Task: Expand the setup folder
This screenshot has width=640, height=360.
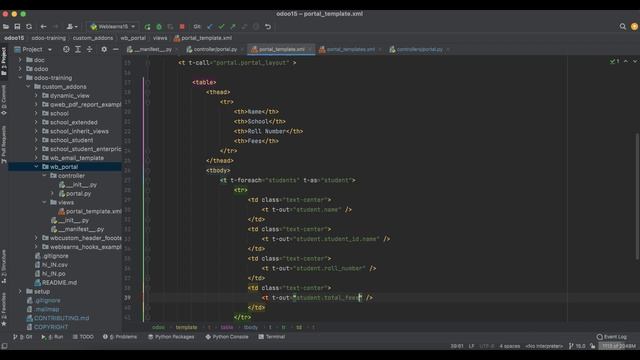Action: point(20,291)
